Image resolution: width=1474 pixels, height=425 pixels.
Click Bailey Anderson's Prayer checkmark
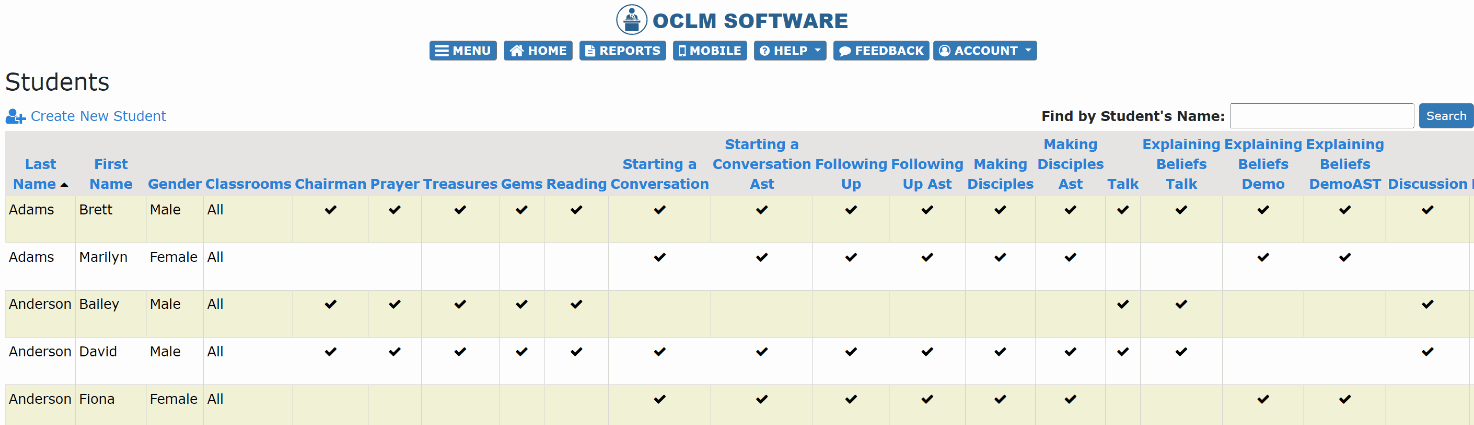(x=395, y=304)
